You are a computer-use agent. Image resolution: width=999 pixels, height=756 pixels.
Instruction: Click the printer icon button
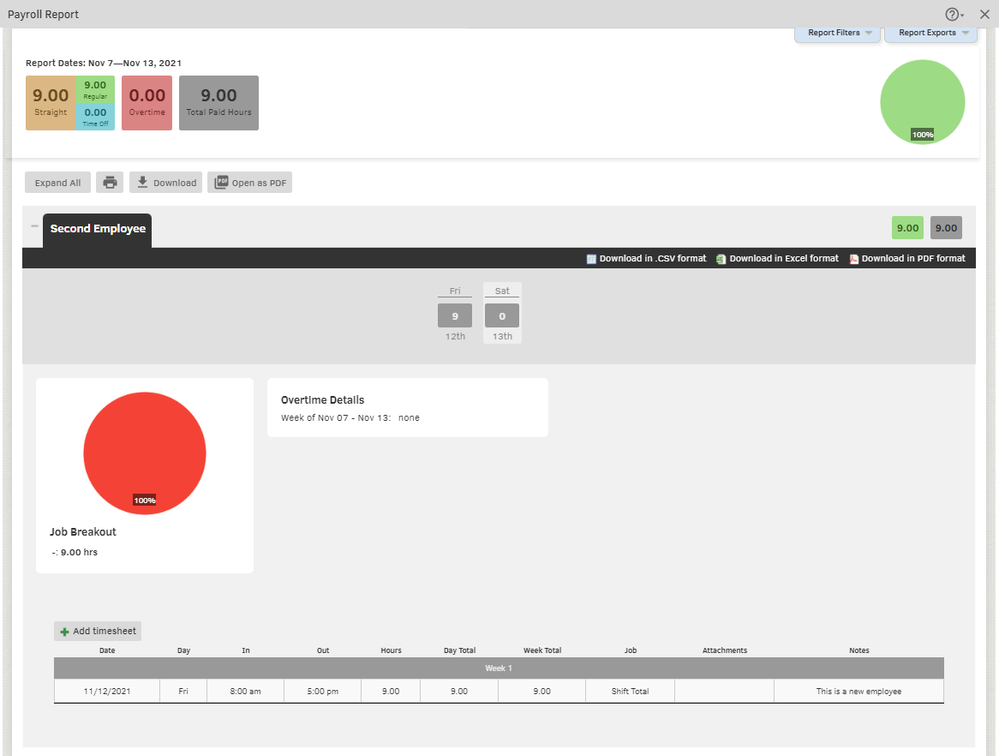coord(110,183)
